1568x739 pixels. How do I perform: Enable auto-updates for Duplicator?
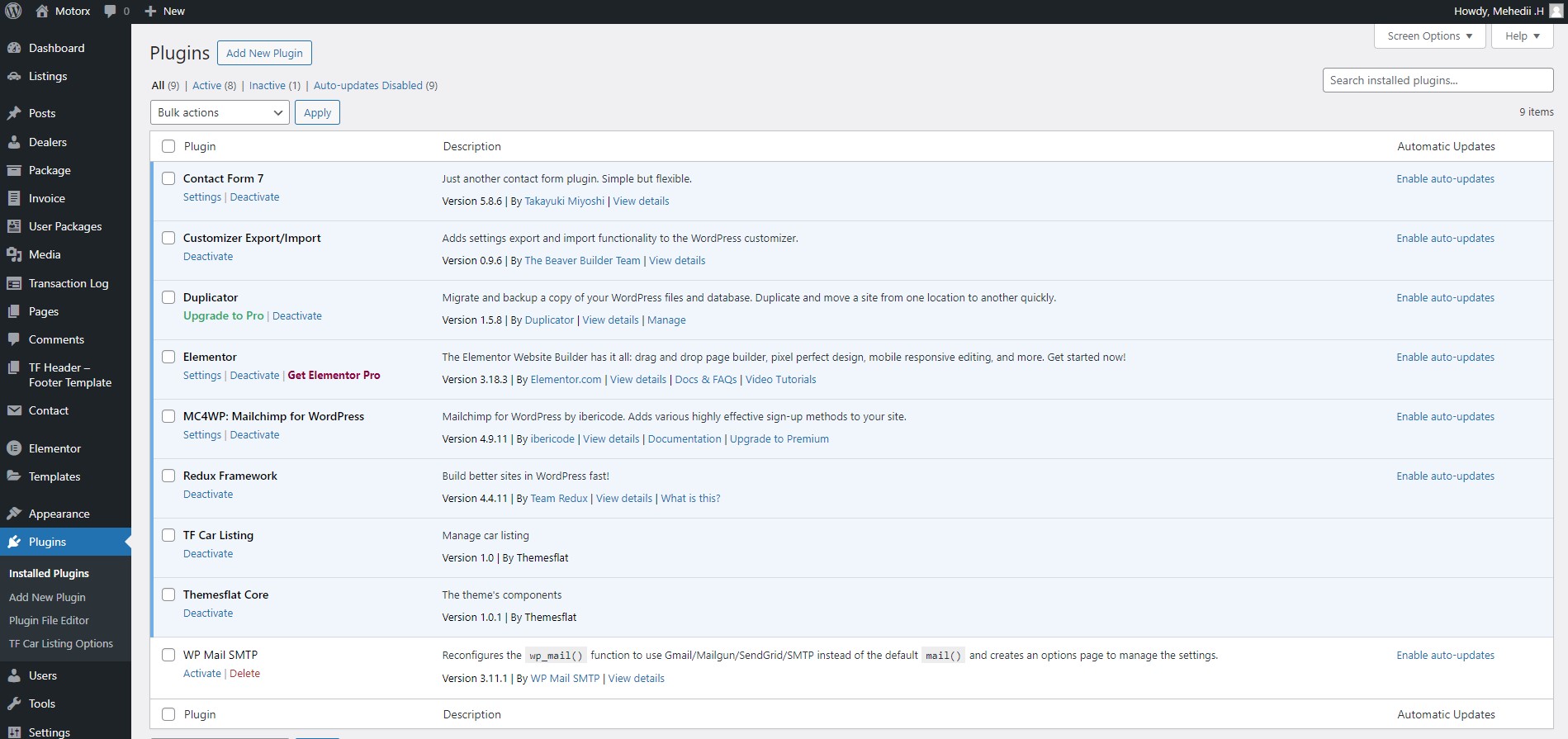(x=1445, y=297)
